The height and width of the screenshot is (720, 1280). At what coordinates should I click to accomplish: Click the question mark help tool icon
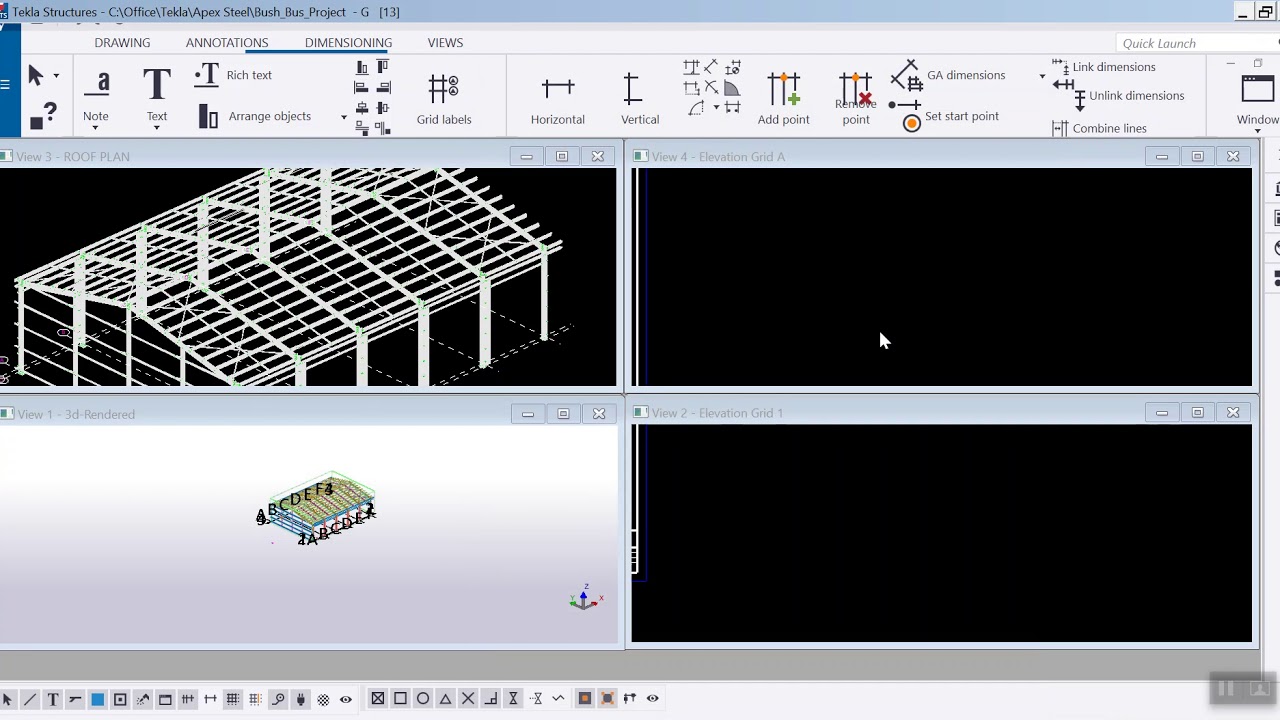coord(43,116)
